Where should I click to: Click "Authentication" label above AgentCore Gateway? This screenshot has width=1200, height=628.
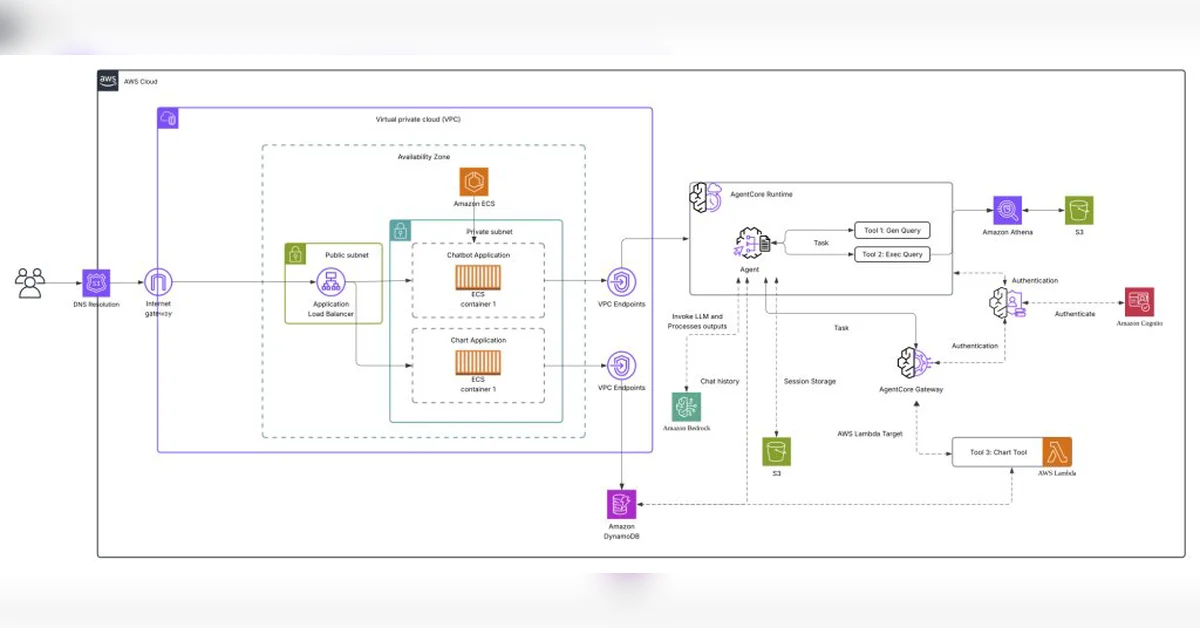(x=975, y=346)
